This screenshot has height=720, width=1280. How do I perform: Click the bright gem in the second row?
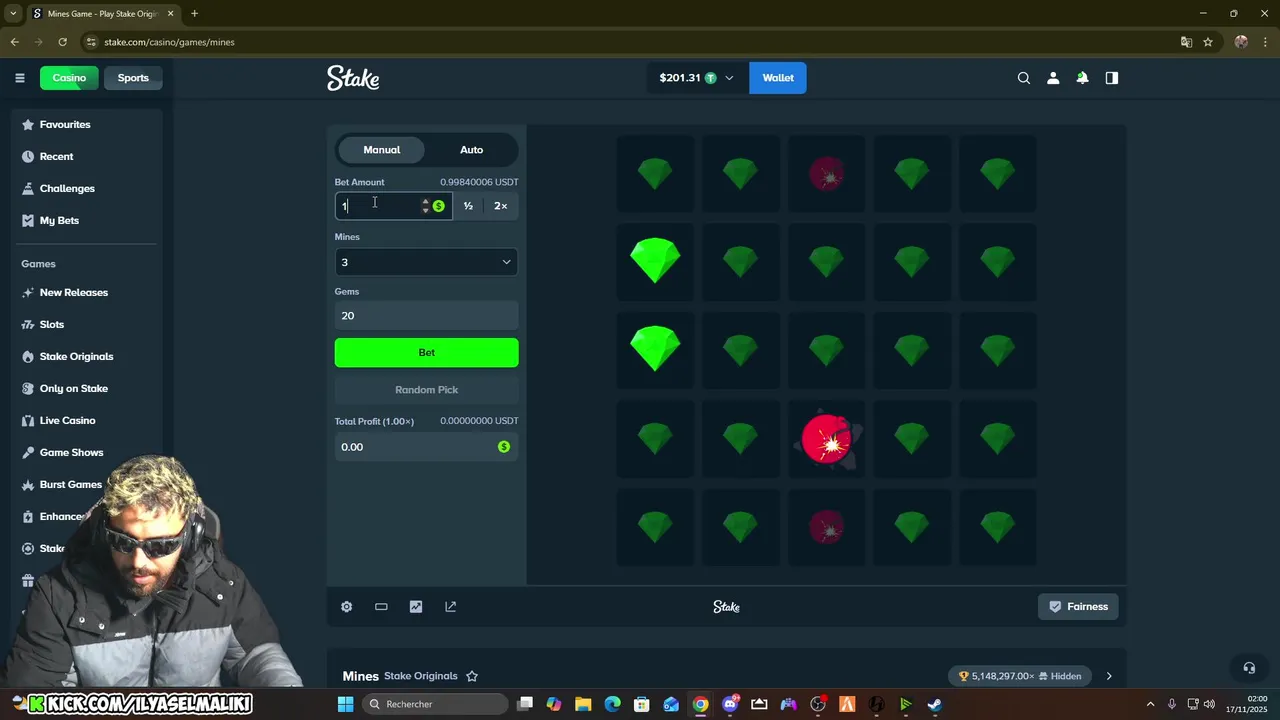click(655, 262)
